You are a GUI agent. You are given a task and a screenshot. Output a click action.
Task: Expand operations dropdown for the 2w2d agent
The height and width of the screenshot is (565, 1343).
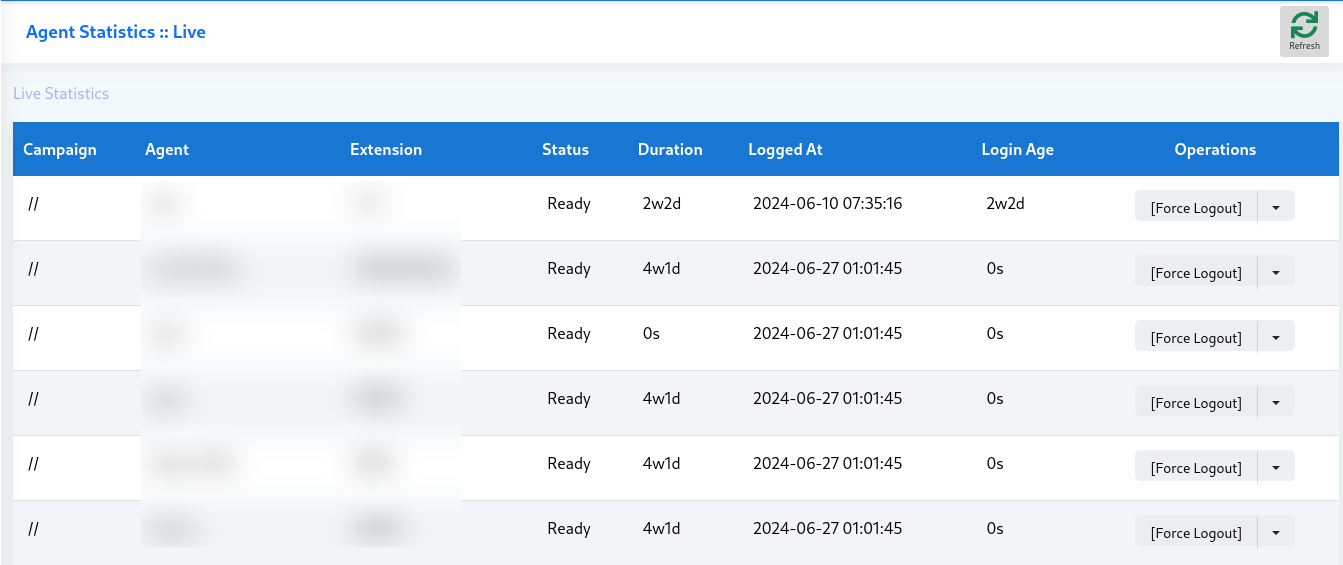(x=1276, y=207)
